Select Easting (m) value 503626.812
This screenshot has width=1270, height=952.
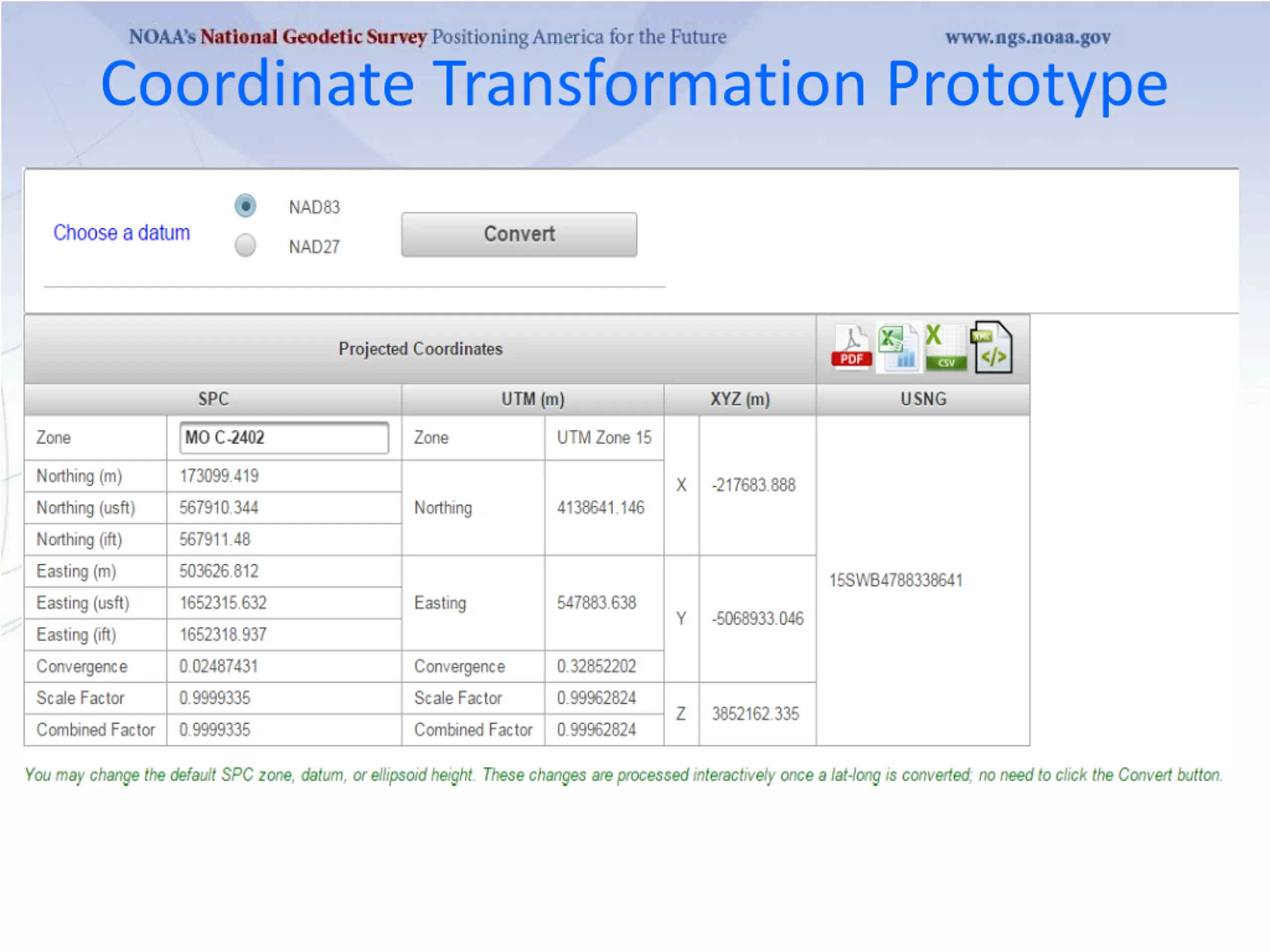[219, 571]
